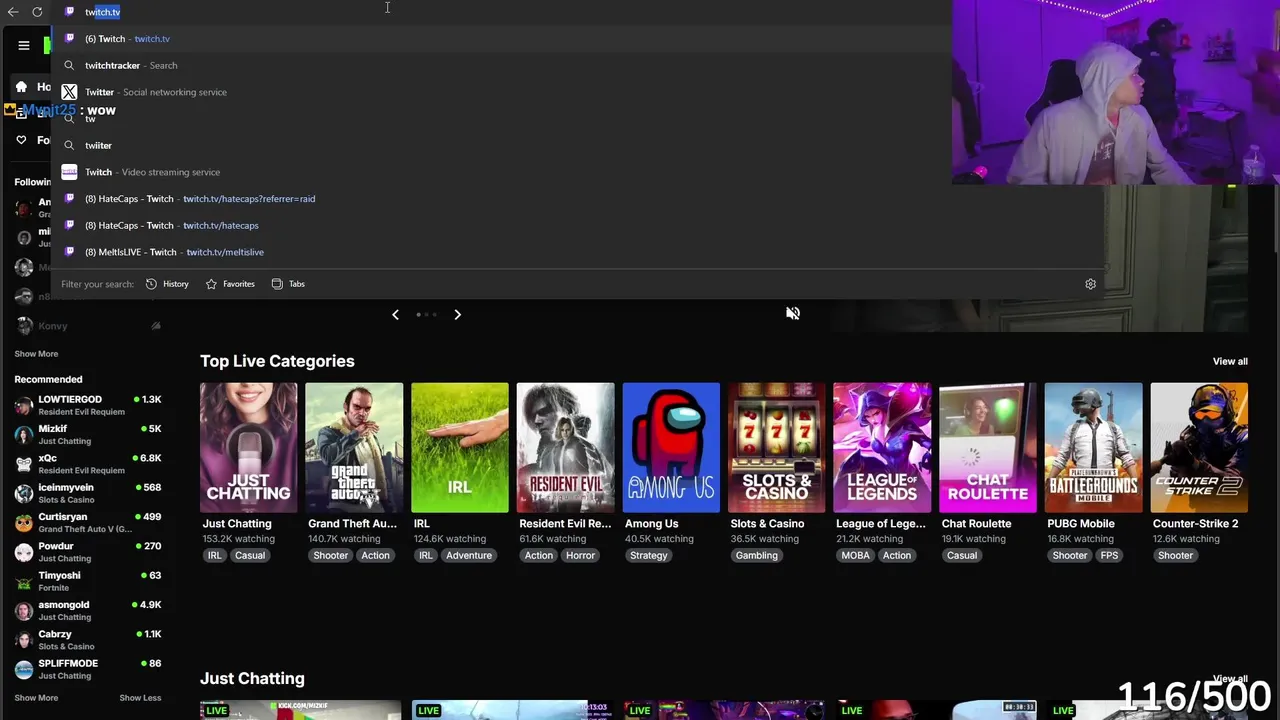
Task: Open iceinmyvein channel in Recommended
Action: coord(88,493)
